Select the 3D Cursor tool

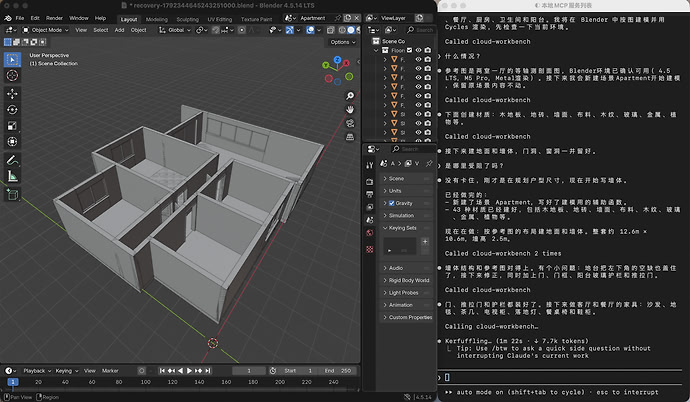point(12,75)
